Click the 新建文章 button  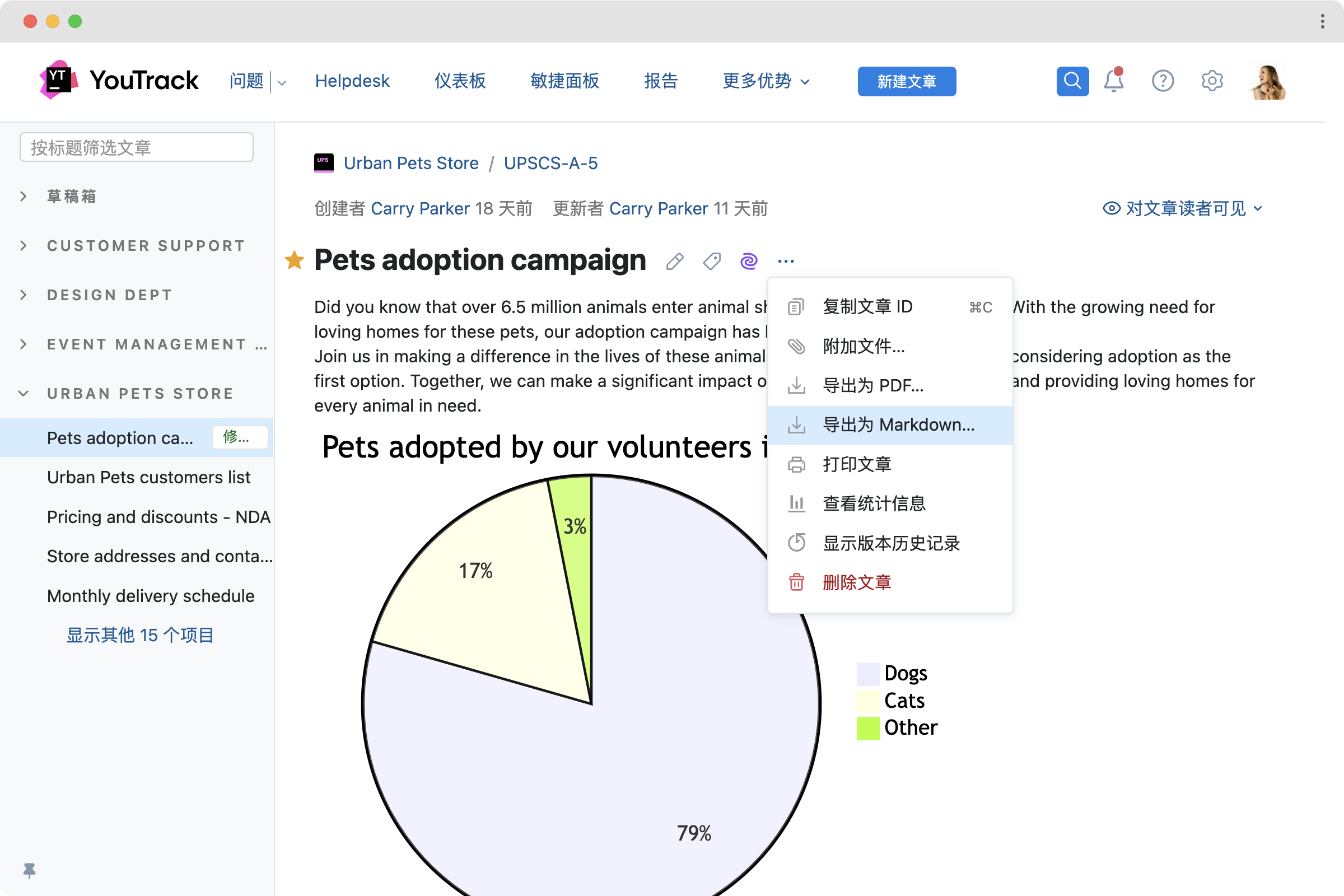coord(906,81)
